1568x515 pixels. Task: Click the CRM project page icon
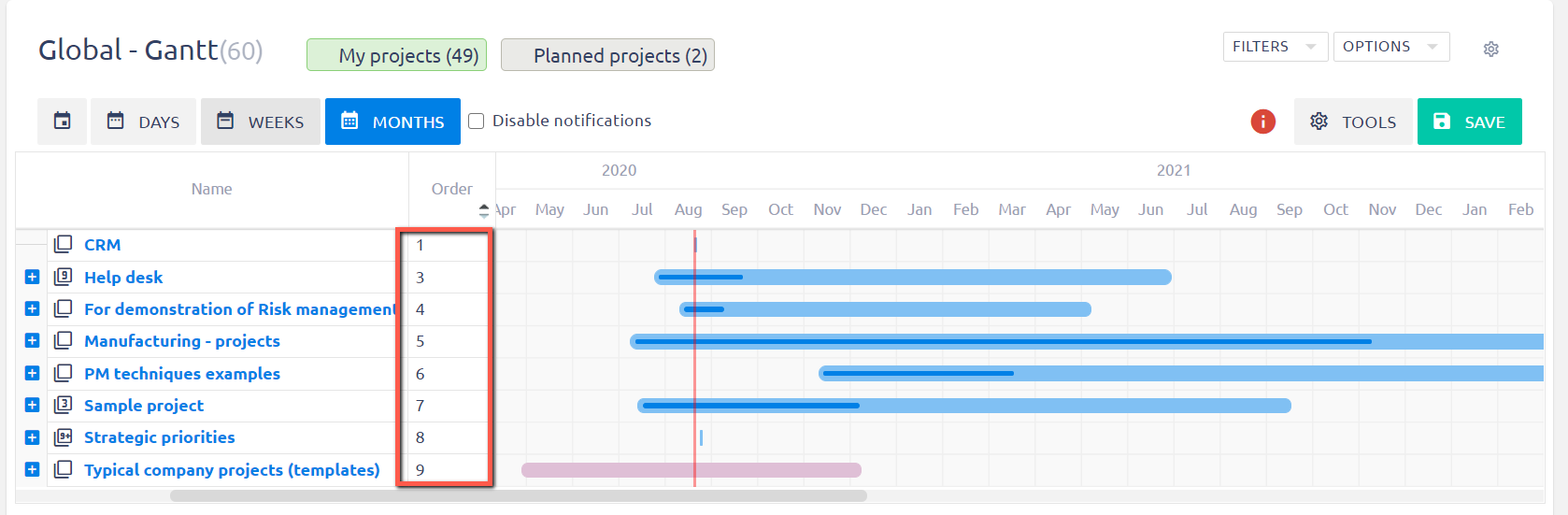[x=63, y=245]
